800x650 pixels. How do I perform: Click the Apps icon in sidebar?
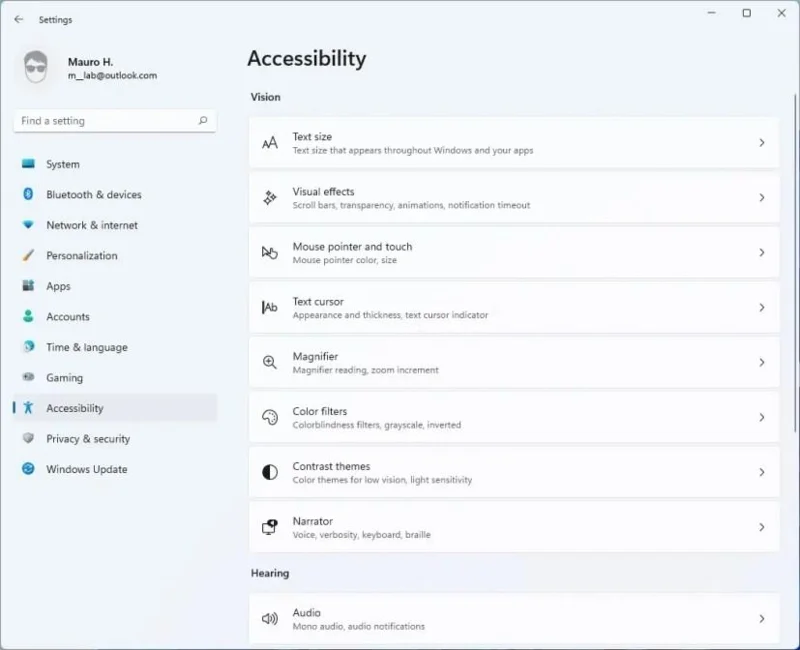pyautogui.click(x=28, y=286)
